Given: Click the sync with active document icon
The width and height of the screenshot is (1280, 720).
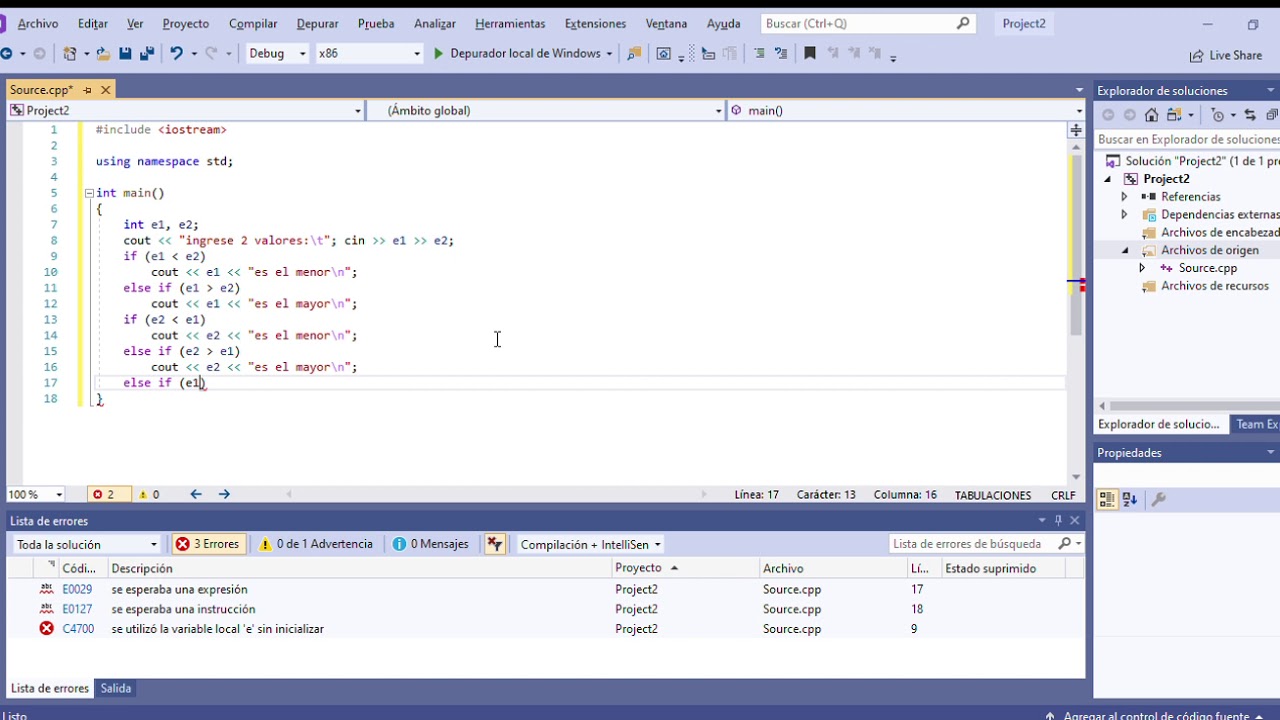Looking at the screenshot, I should coord(1250,115).
